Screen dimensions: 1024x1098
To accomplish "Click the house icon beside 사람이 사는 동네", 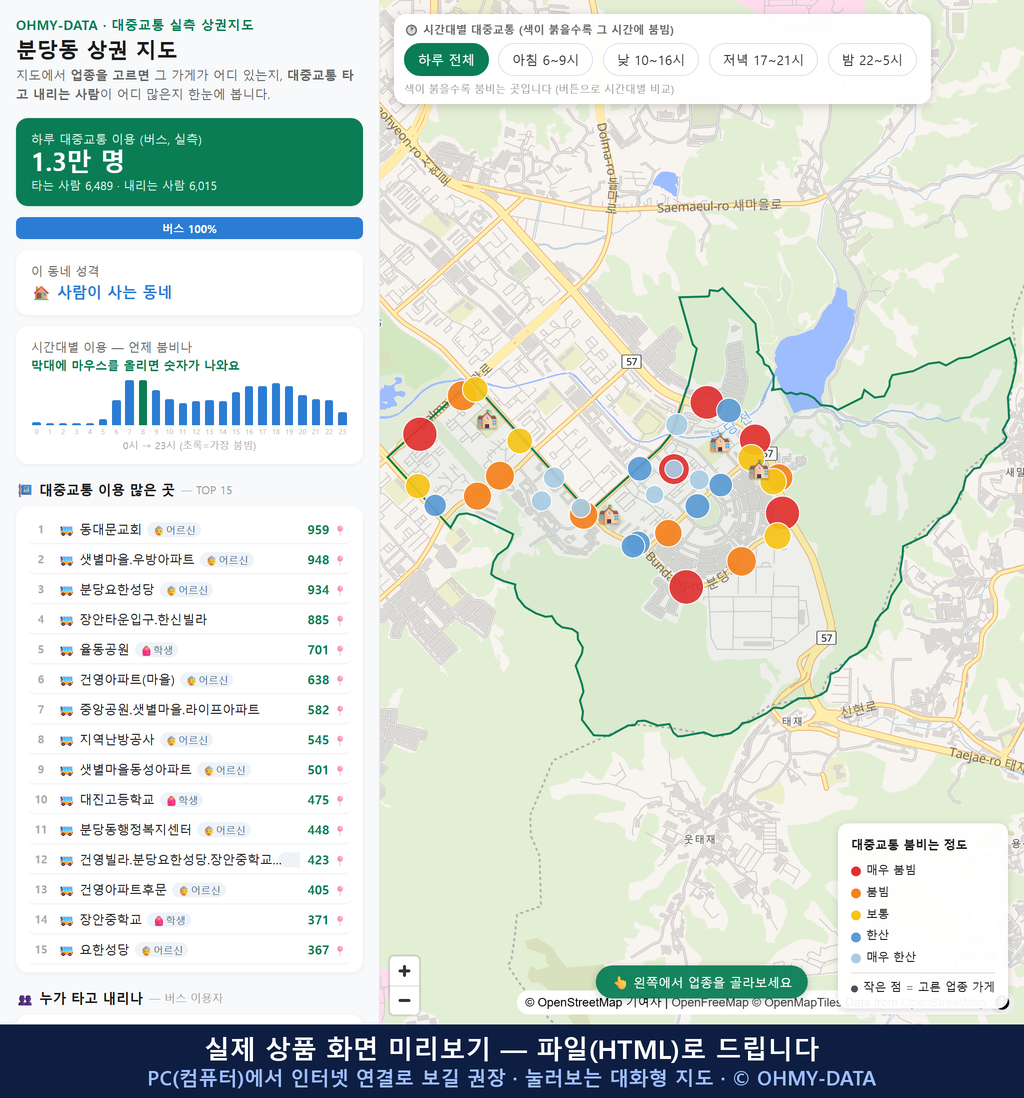I will tap(41, 293).
